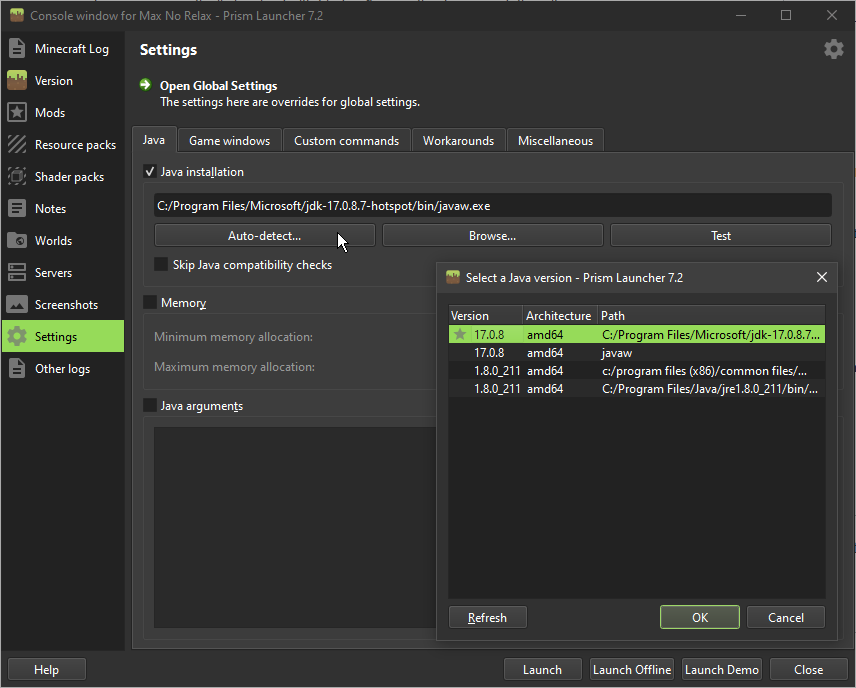Viewport: 856px width, 688px height.
Task: Click the Version grass block icon
Action: point(17,81)
